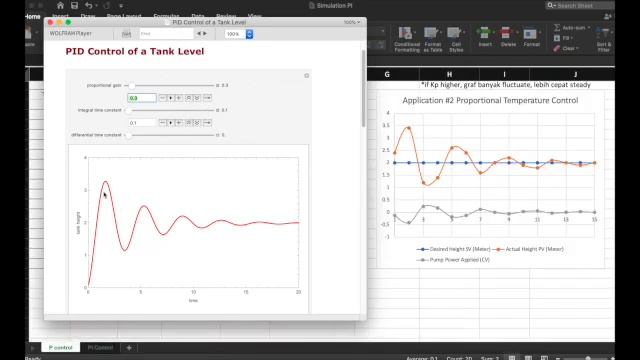Click the Insert cells icon in ribbon
Screen dimensions: 640x360
(484, 33)
